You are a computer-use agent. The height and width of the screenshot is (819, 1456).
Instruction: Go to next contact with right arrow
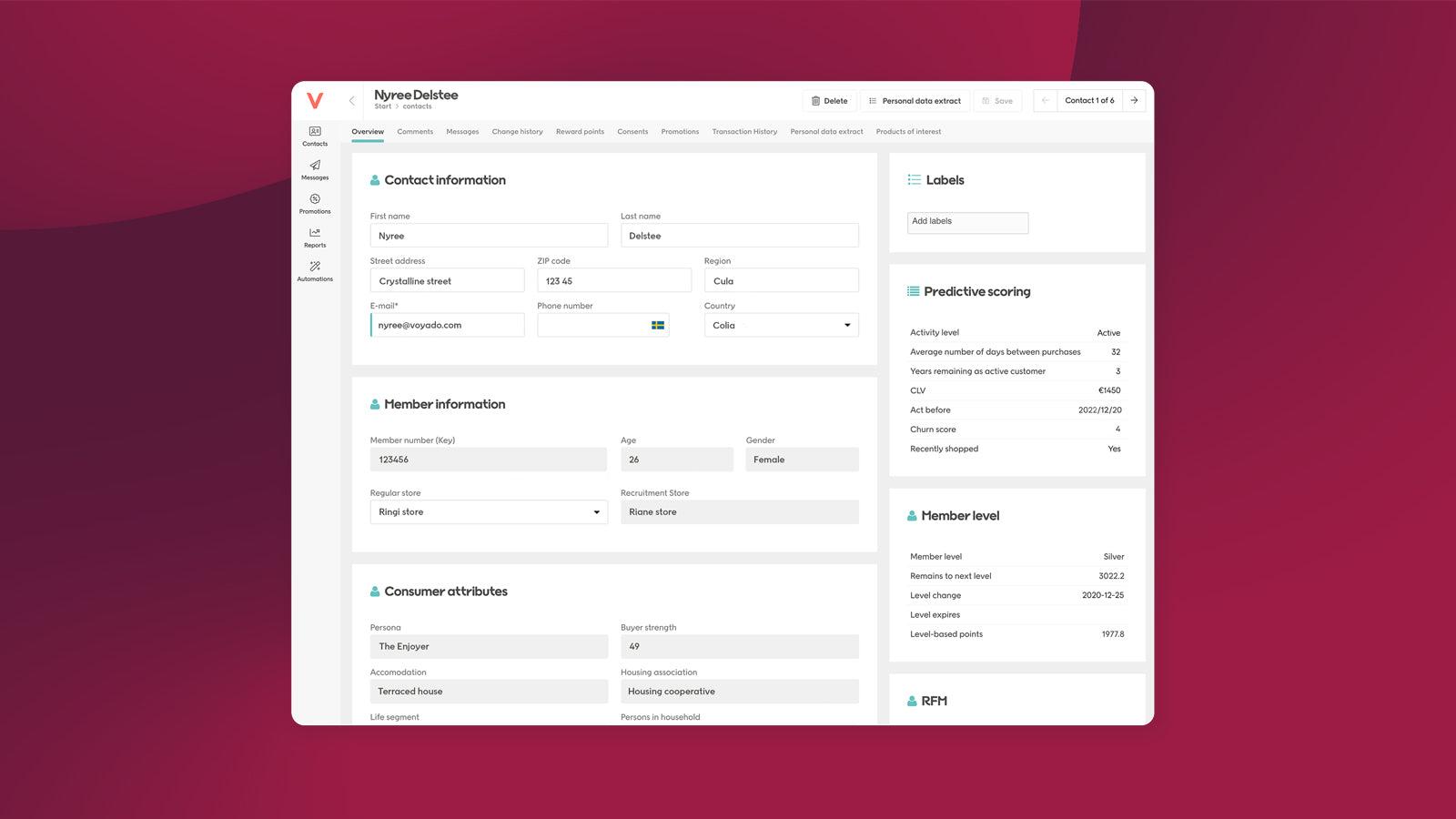[x=1134, y=101]
